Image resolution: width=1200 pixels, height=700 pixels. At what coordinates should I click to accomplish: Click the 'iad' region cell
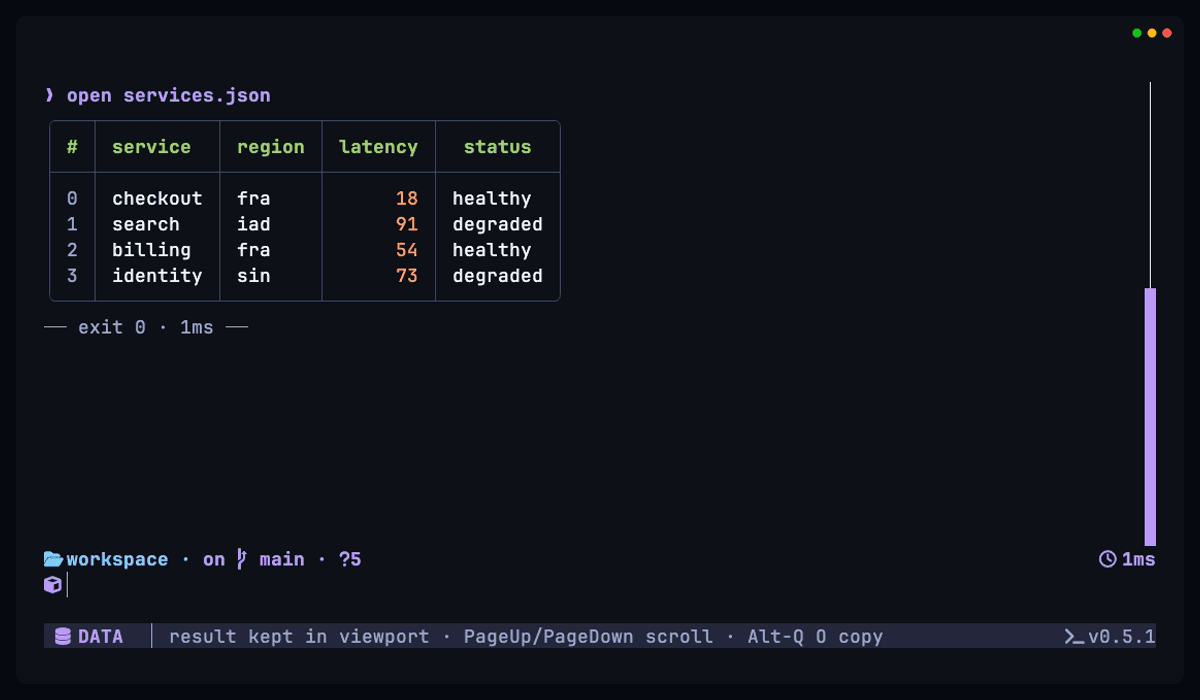click(254, 225)
